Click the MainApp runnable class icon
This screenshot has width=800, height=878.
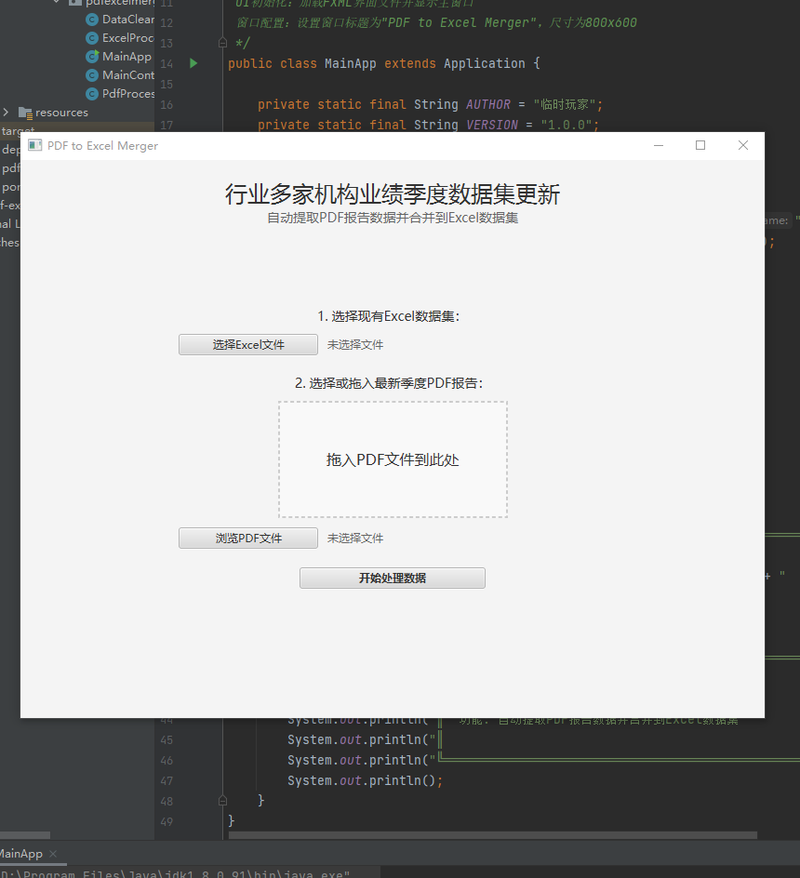[92, 57]
